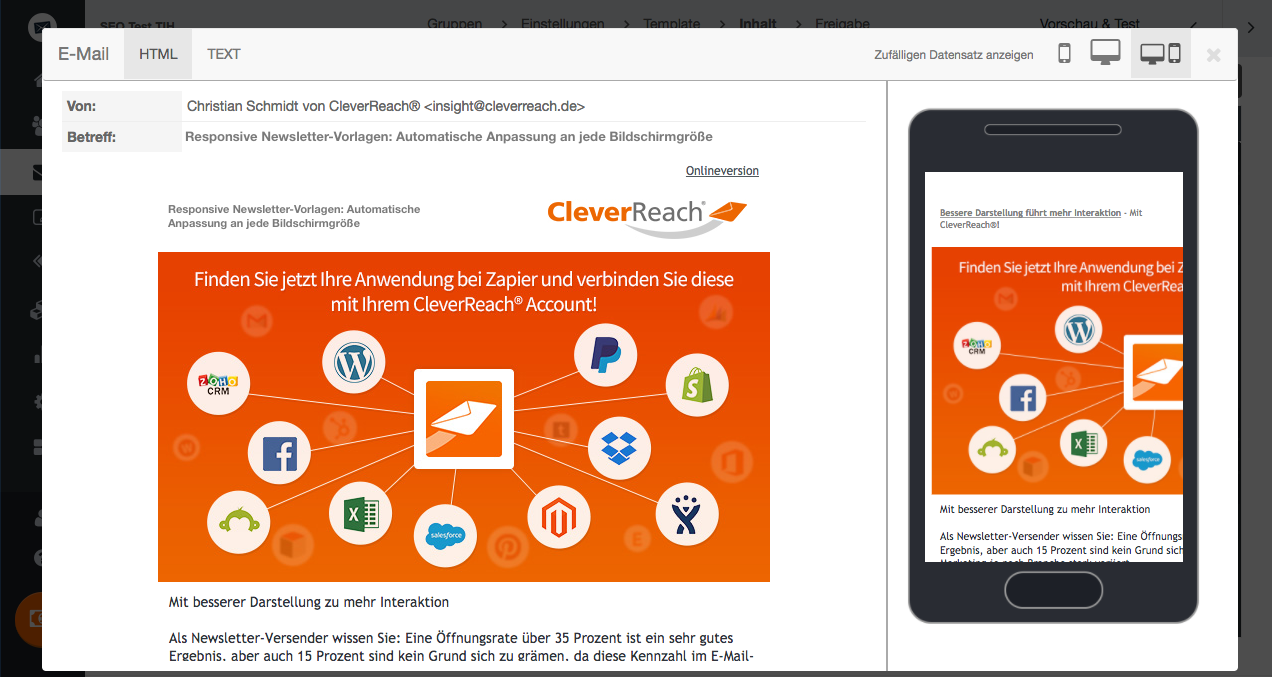Screen dimensions: 1272x677
Task: Click the Facebook icon in the phone preview
Action: pos(1023,399)
